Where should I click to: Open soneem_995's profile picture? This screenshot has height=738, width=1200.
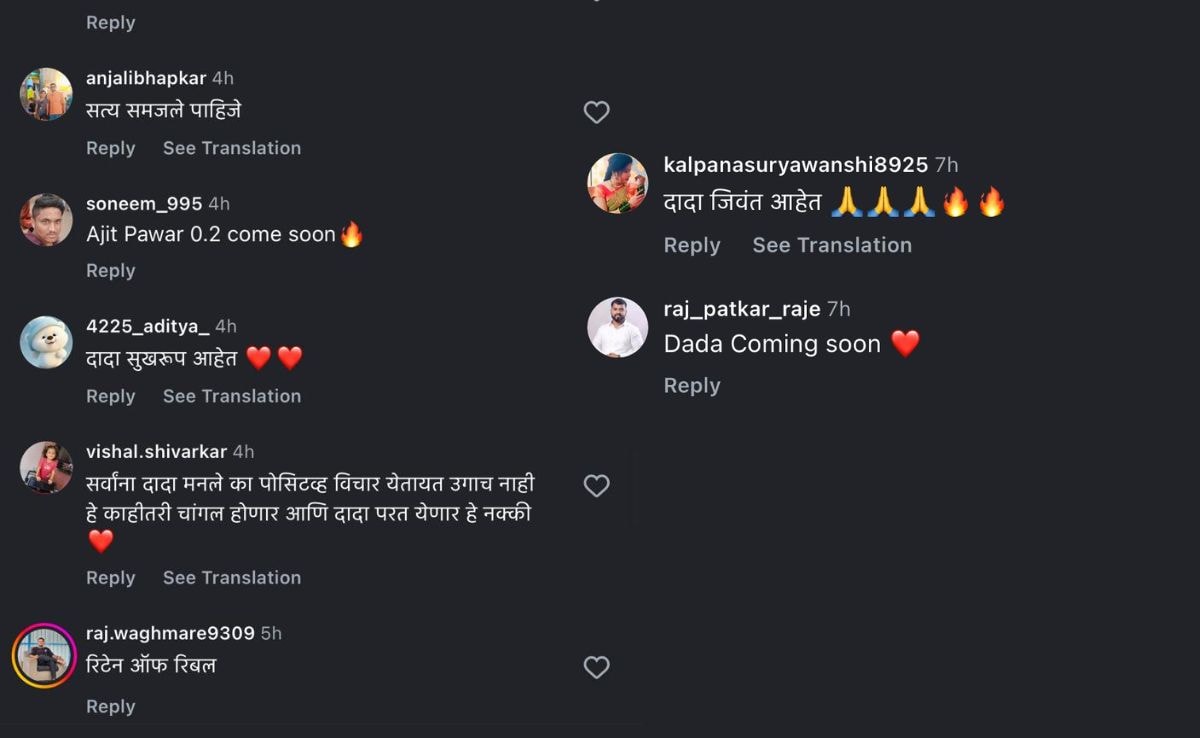click(46, 220)
